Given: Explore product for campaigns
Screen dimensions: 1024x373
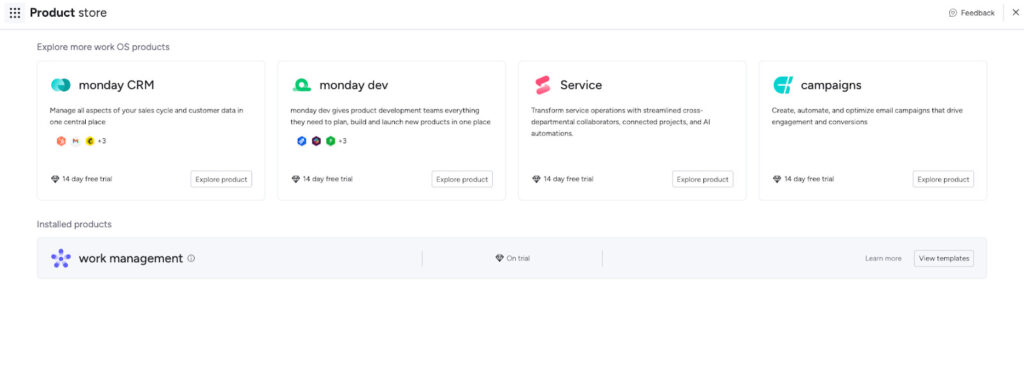Looking at the screenshot, I should (x=943, y=179).
